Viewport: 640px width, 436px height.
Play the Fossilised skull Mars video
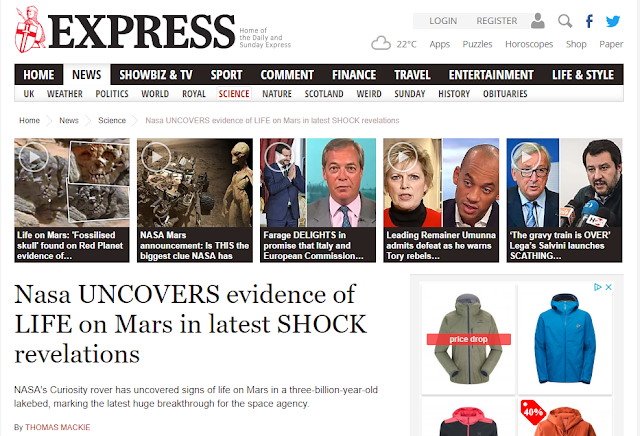tap(33, 157)
